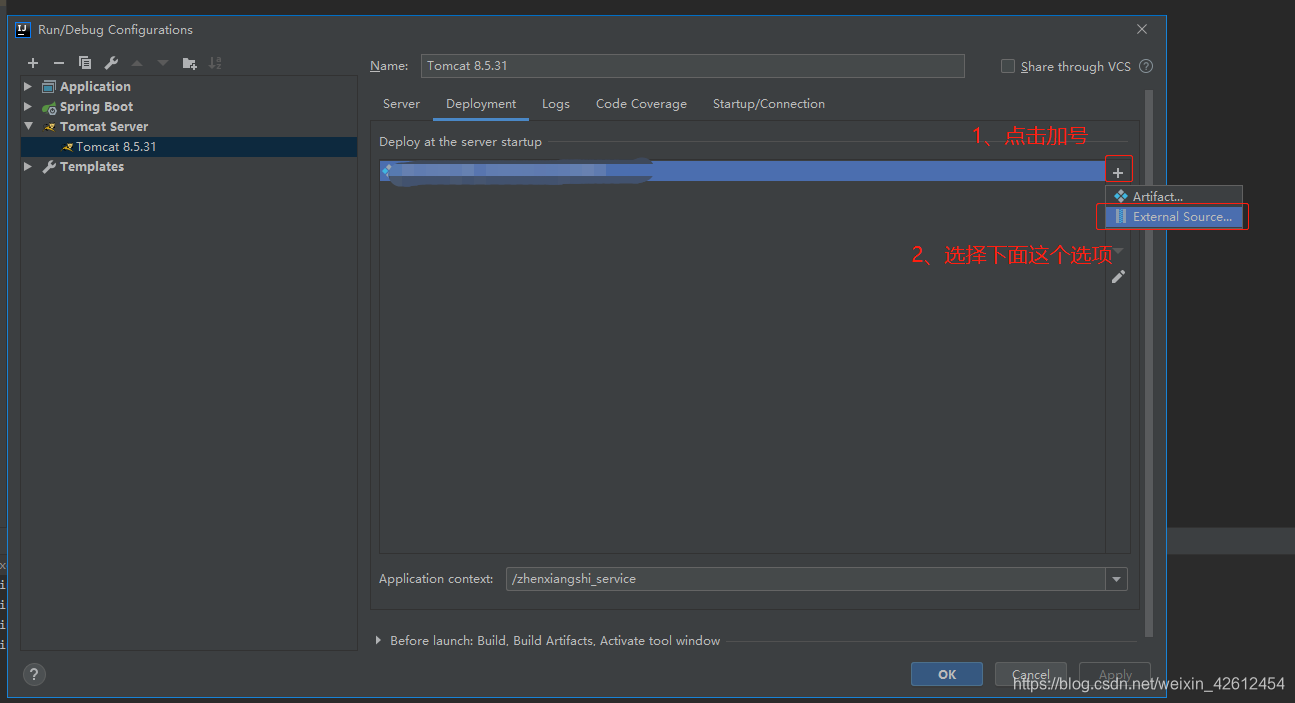Click the create new folder icon
Viewport: 1295px width, 703px height.
click(x=189, y=63)
